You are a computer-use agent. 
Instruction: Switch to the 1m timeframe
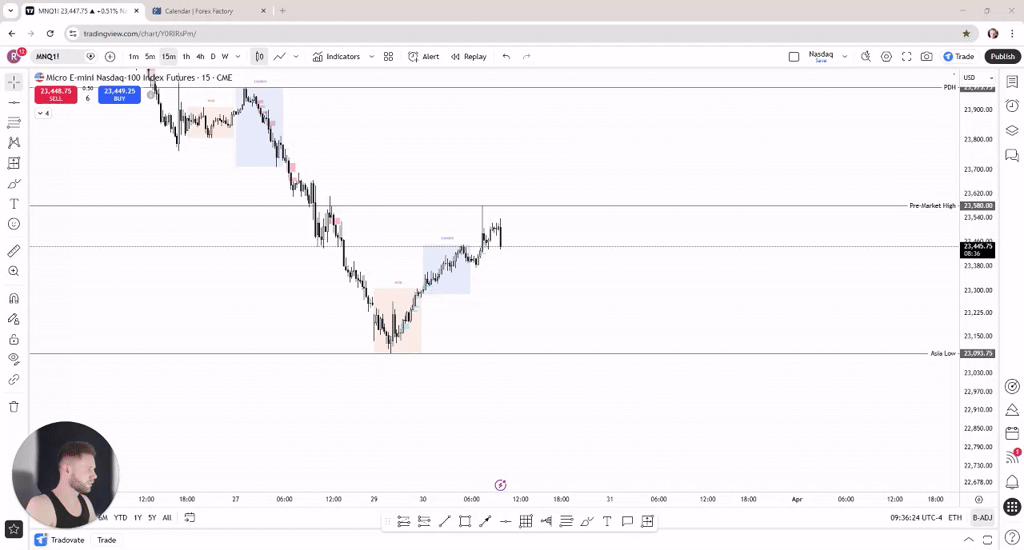click(133, 57)
